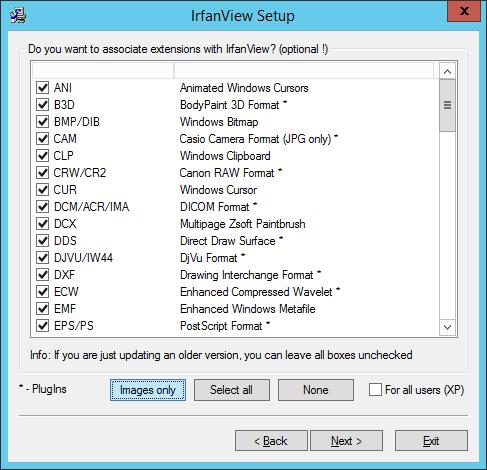Toggle the DCM/ACR/IMA checkbox
The image size is (487, 470).
click(x=42, y=207)
